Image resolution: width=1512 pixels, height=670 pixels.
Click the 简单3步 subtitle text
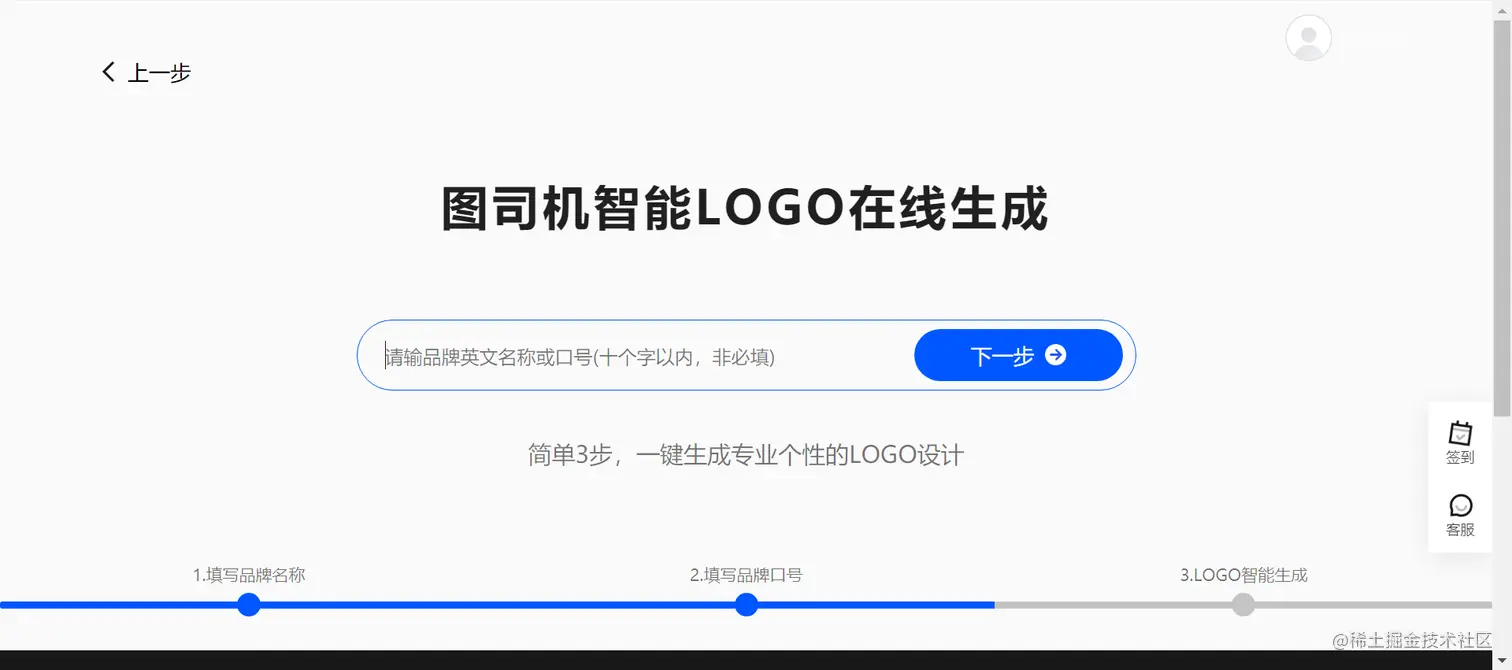(746, 455)
